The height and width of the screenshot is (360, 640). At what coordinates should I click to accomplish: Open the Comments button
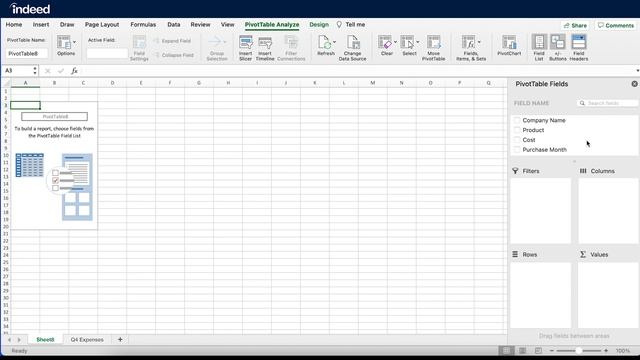click(x=616, y=25)
